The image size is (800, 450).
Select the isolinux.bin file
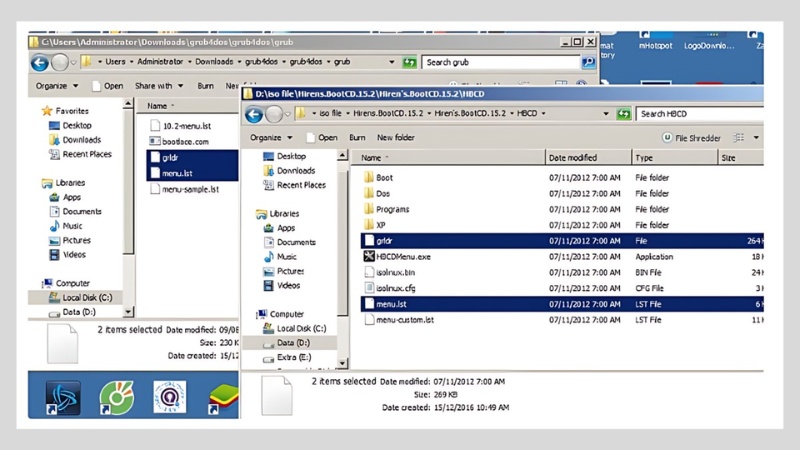[395, 272]
